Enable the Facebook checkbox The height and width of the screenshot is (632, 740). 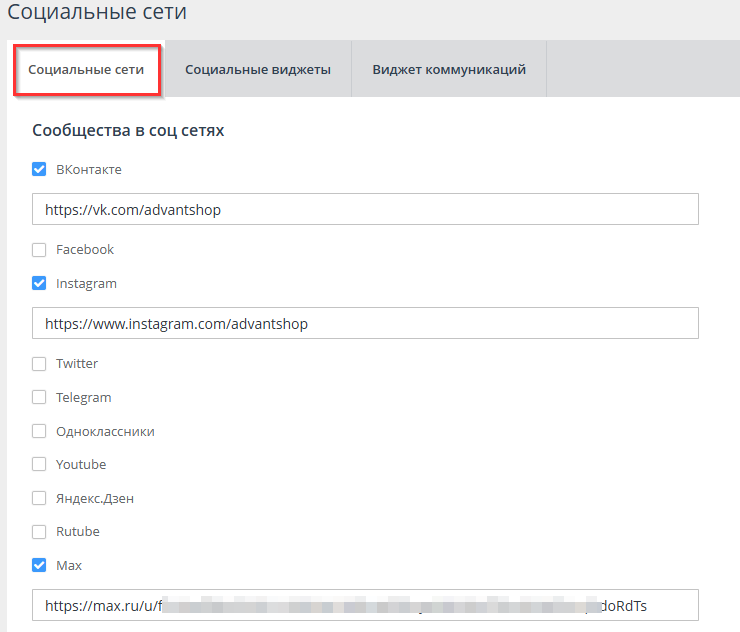pyautogui.click(x=39, y=250)
